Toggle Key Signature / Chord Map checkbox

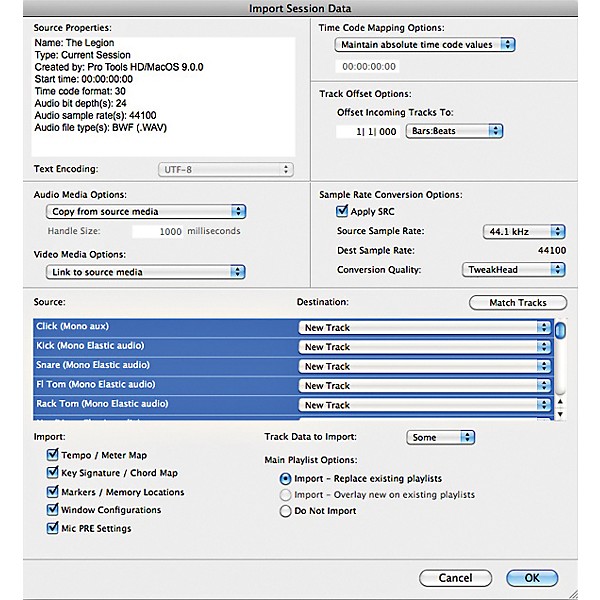[53, 473]
